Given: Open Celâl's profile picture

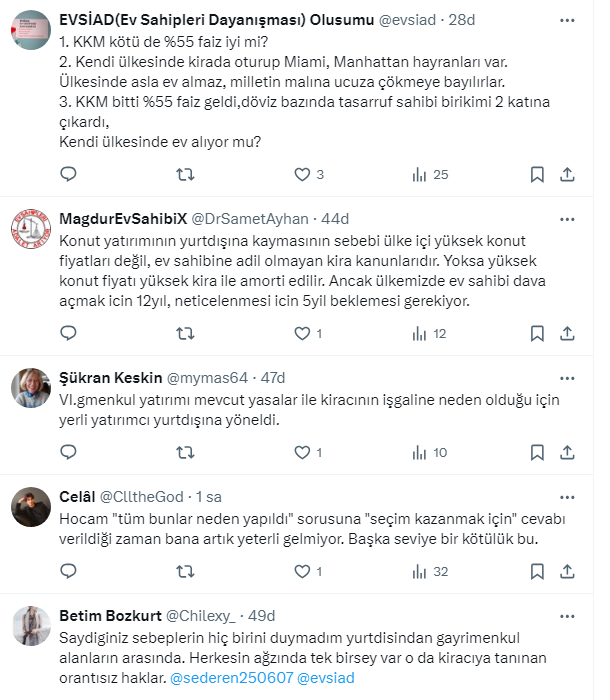Looking at the screenshot, I should coord(31,507).
